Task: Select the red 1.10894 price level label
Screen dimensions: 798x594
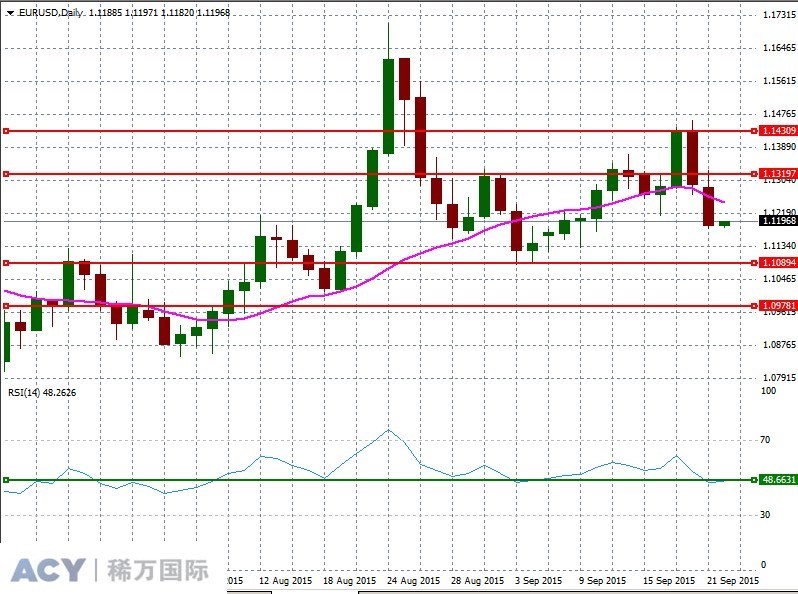Action: pyautogui.click(x=778, y=263)
